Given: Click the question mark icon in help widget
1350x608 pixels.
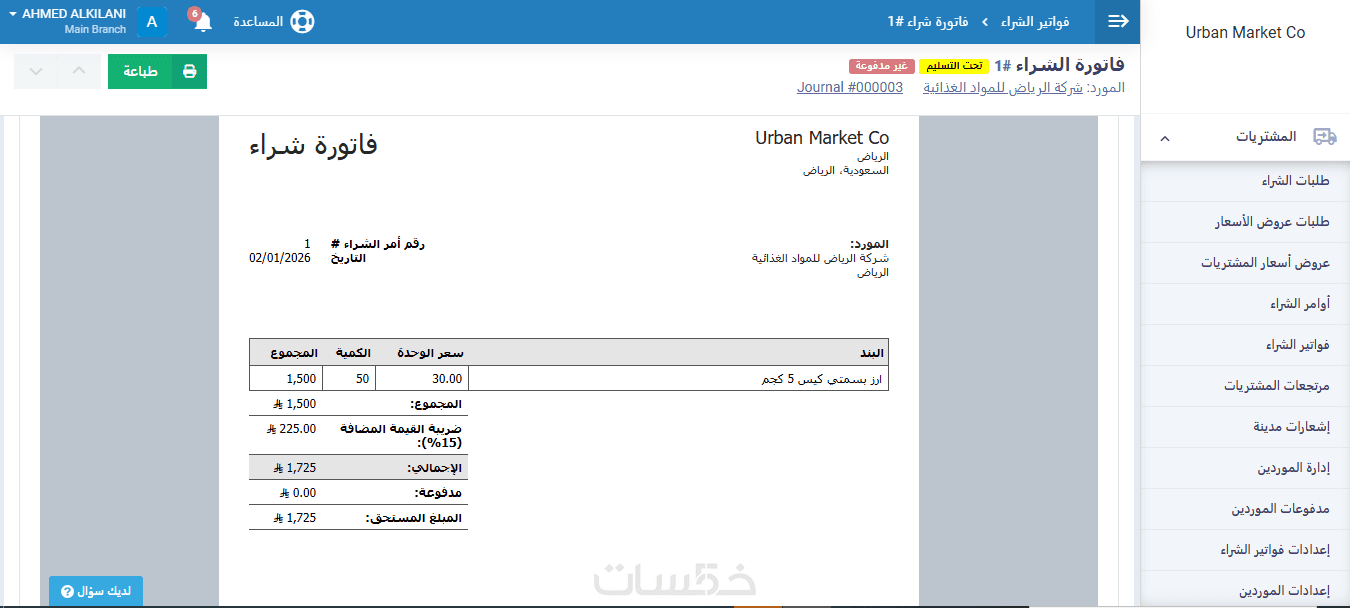Looking at the screenshot, I should [67, 591].
